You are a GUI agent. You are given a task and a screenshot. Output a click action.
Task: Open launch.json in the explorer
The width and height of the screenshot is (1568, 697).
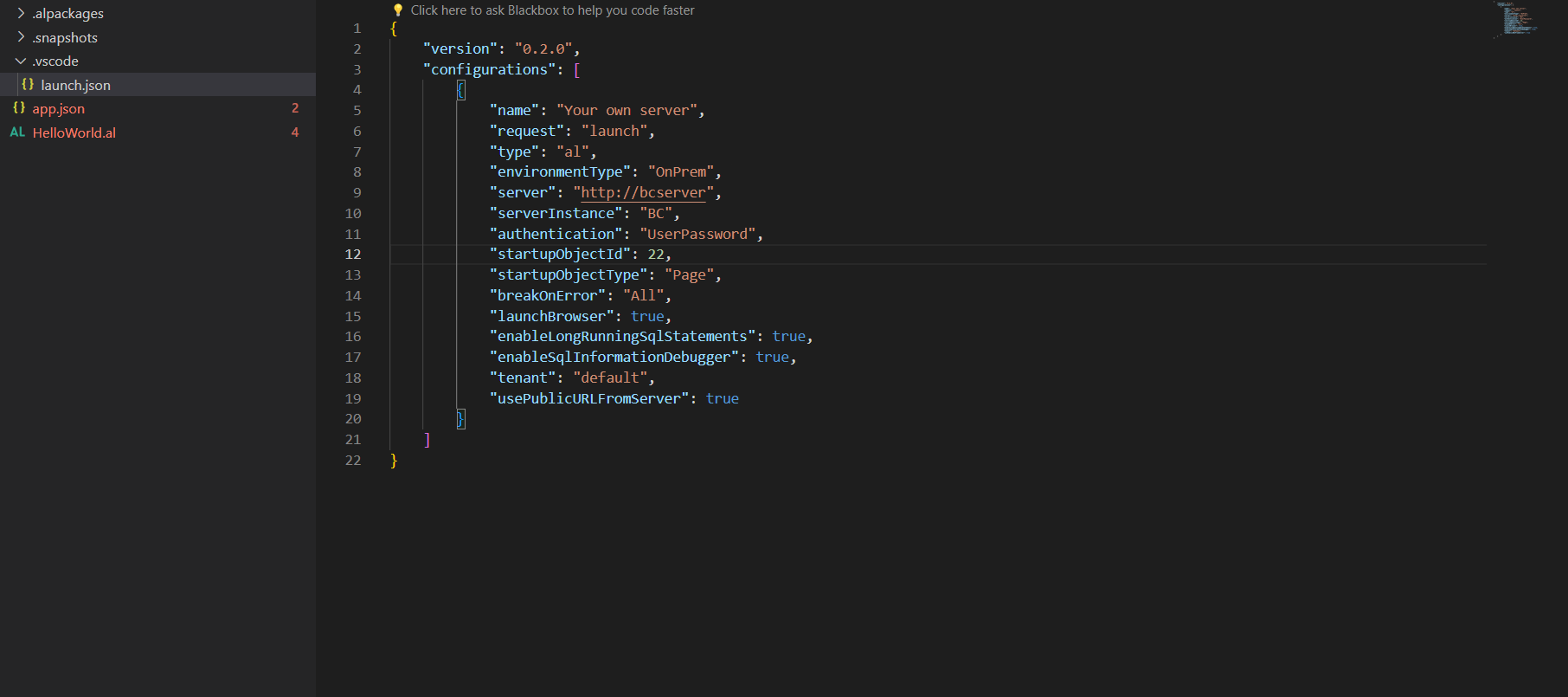pos(76,85)
